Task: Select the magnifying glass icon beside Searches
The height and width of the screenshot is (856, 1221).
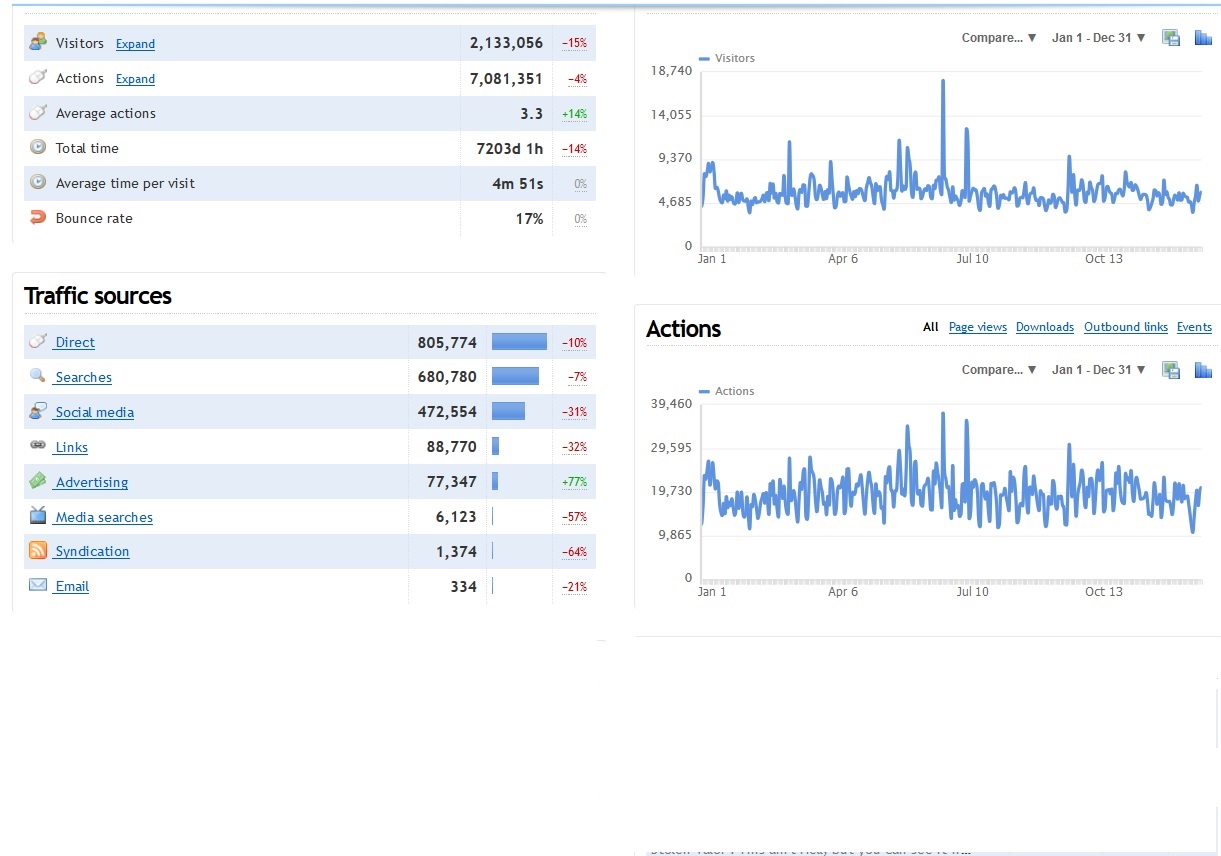Action: 37,377
